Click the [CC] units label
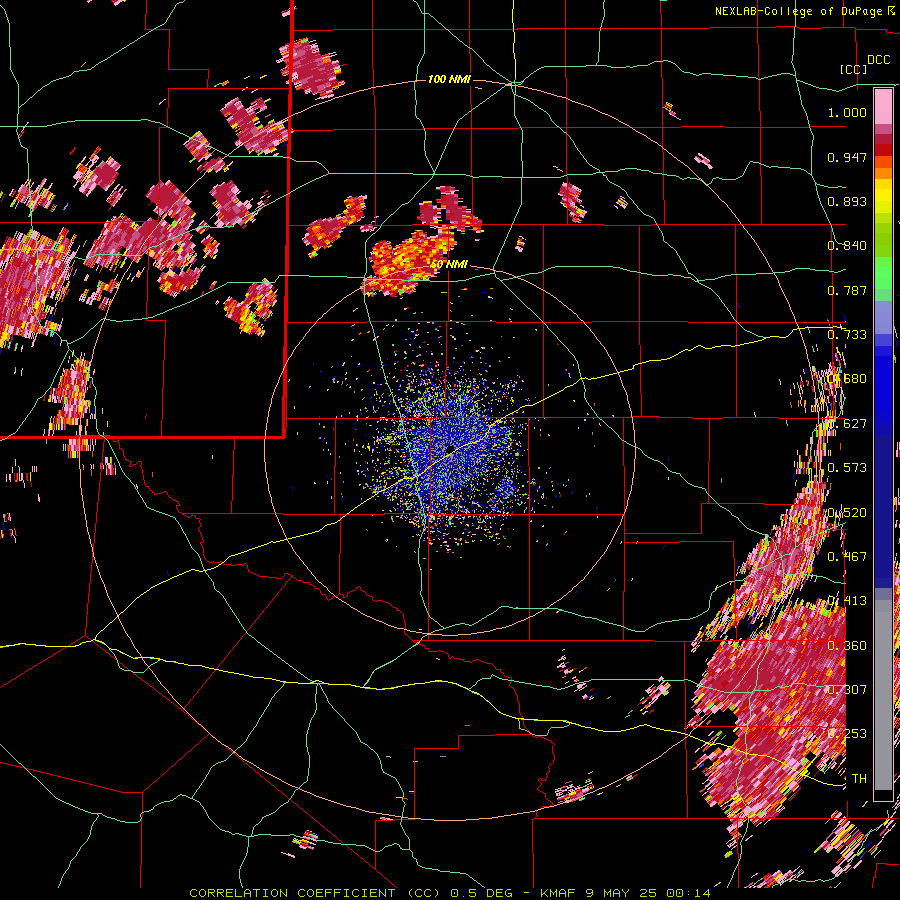This screenshot has height=900, width=900. pyautogui.click(x=854, y=69)
